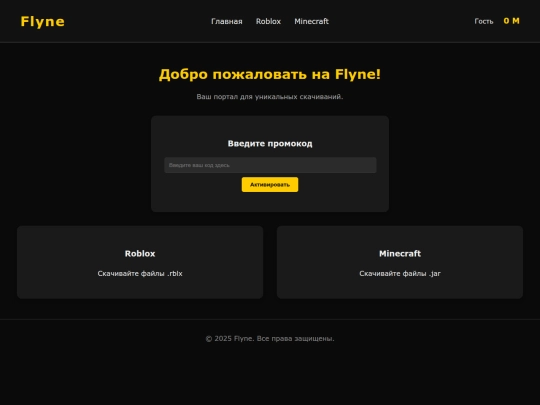The width and height of the screenshot is (540, 405).
Task: Click the Добро пожаловать на Flyne! heading
Action: point(270,74)
